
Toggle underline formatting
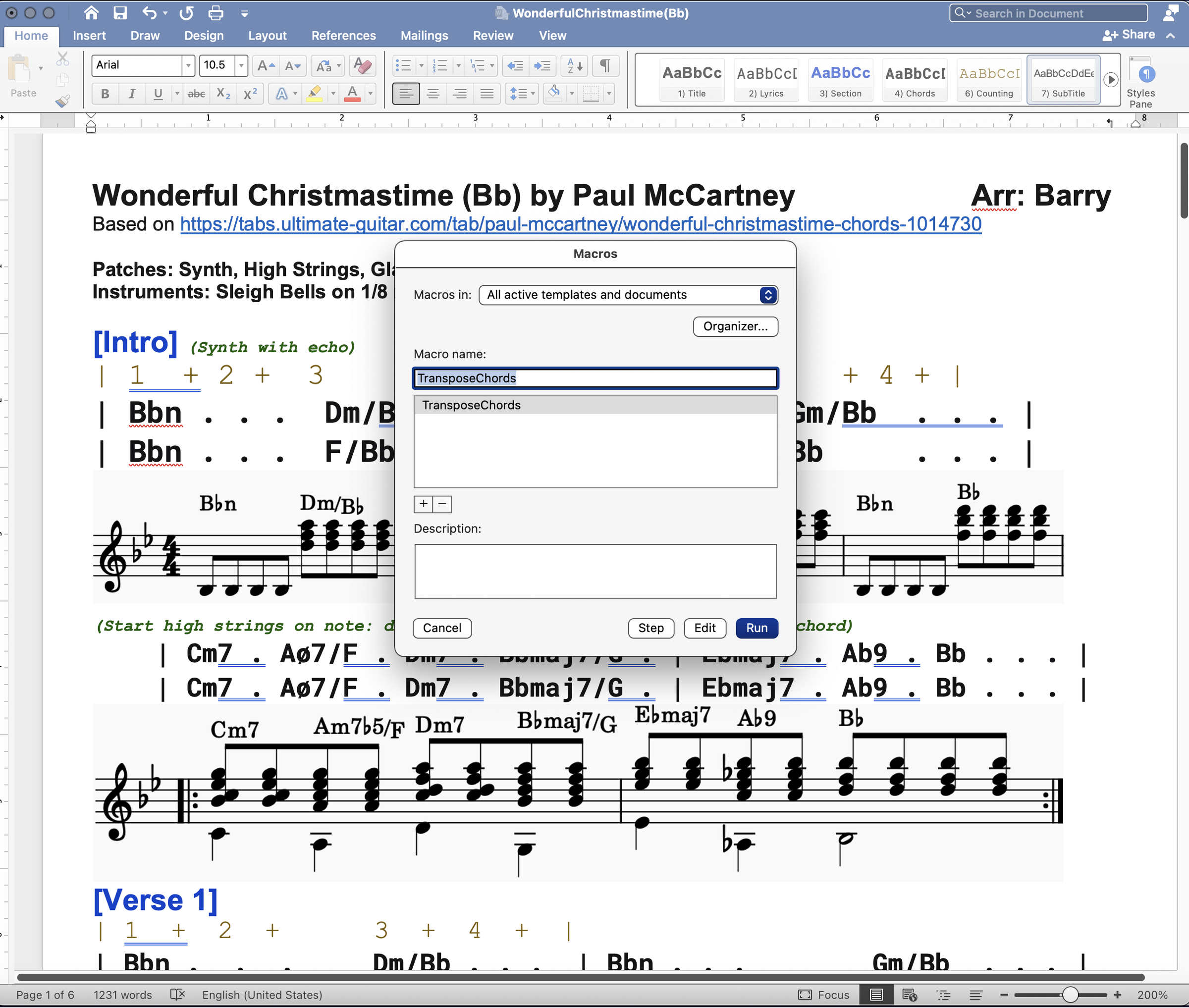159,94
